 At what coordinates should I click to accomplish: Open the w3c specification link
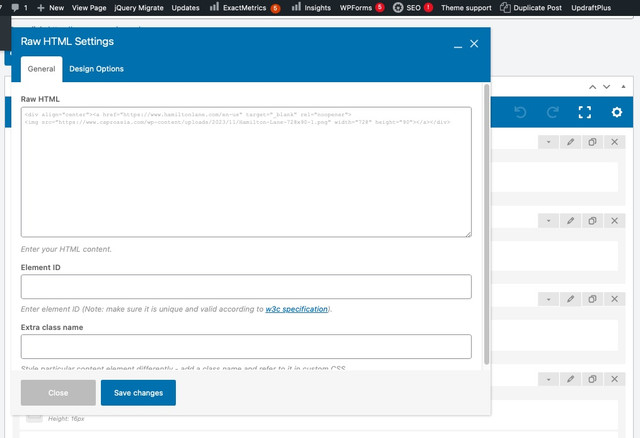297,309
